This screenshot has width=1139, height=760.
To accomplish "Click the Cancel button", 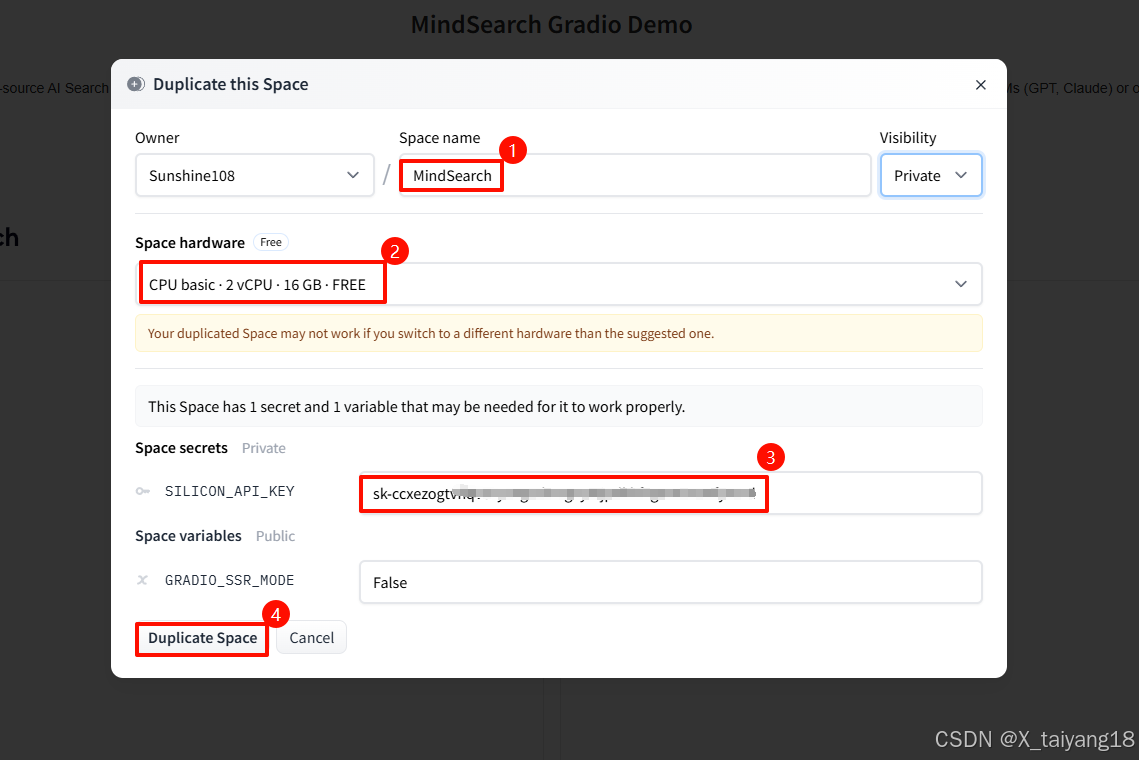I will point(312,638).
